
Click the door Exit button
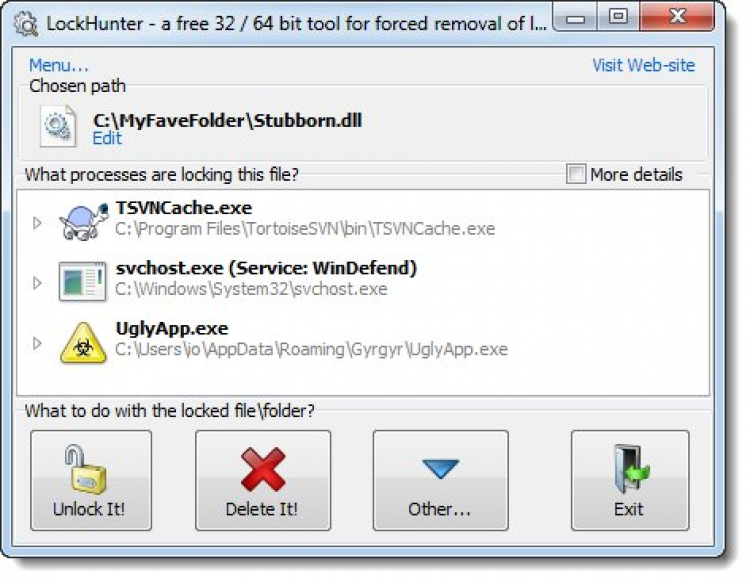[x=630, y=481]
